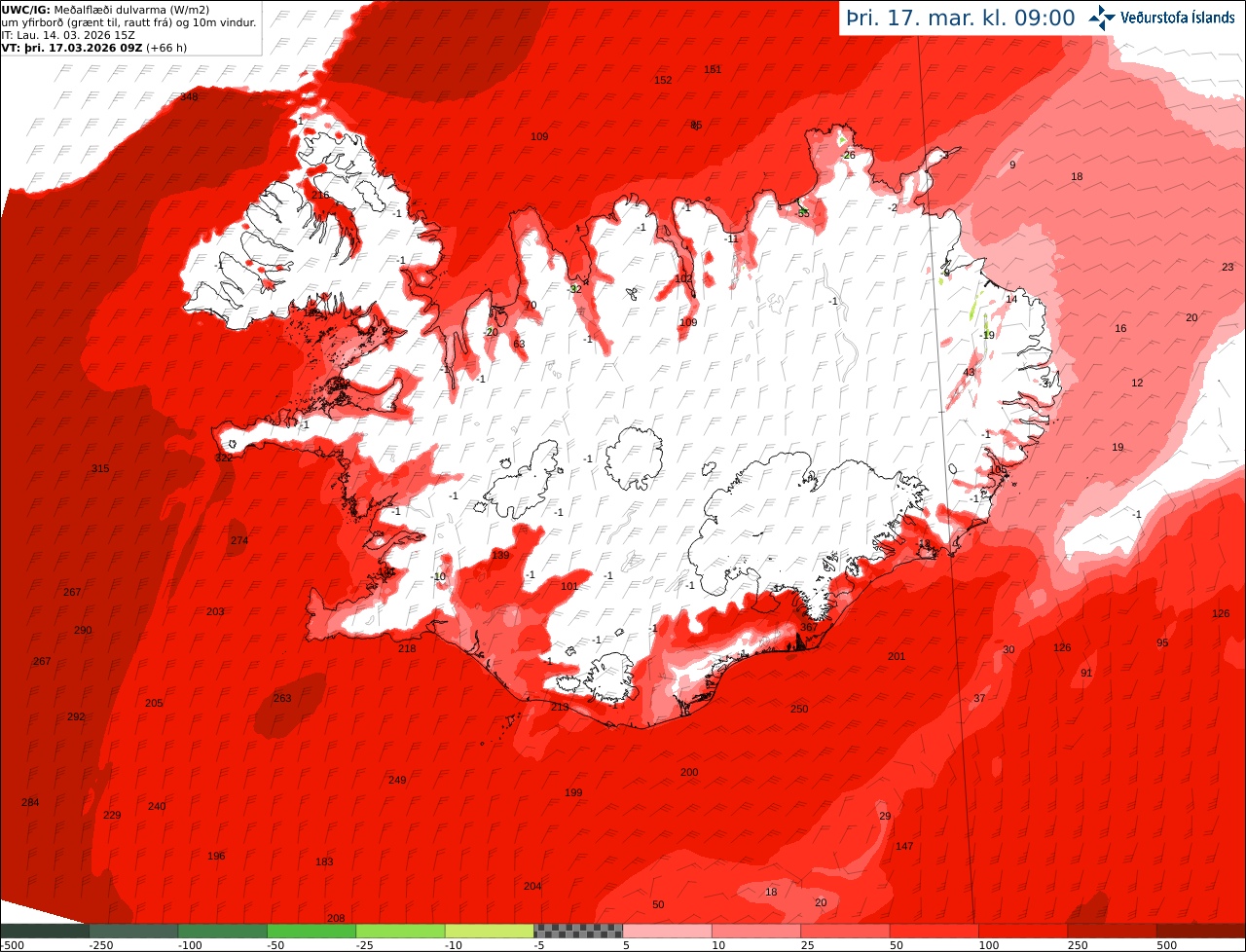The width and height of the screenshot is (1246, 952).
Task: Click the 203 value off Reykjanes
Action: tap(215, 611)
